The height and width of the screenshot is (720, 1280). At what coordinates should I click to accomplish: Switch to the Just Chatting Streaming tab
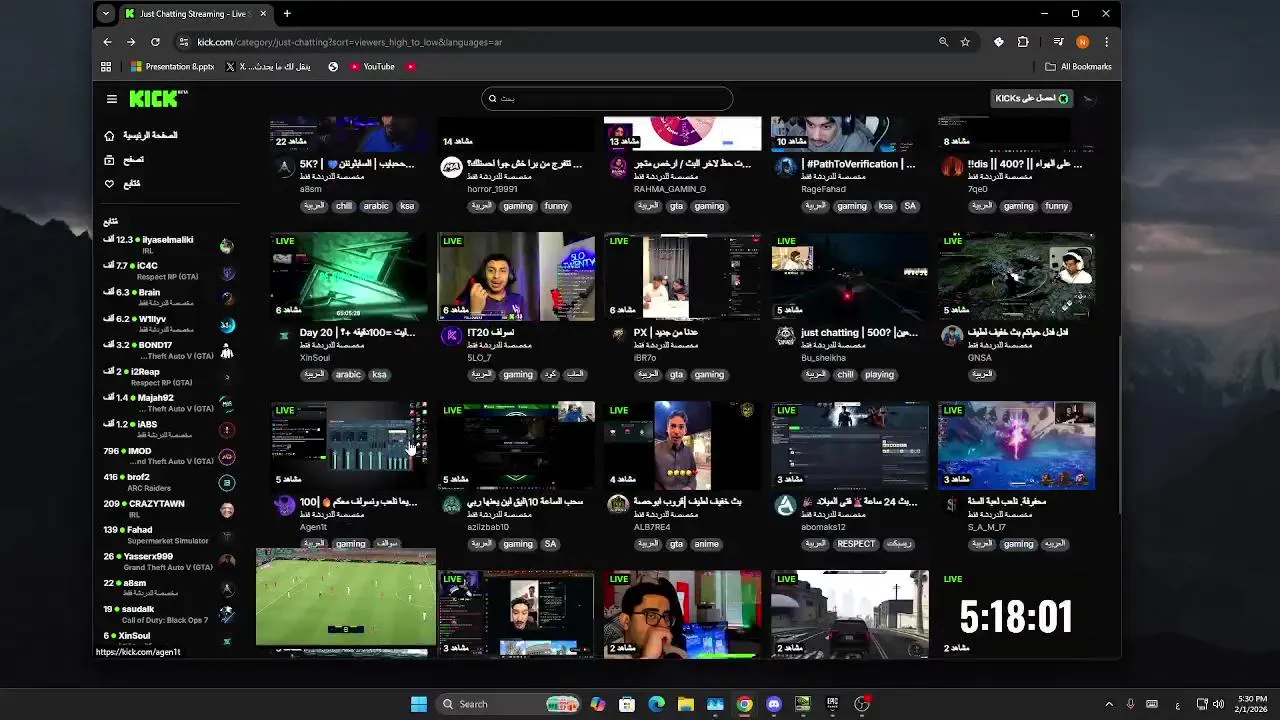(195, 14)
